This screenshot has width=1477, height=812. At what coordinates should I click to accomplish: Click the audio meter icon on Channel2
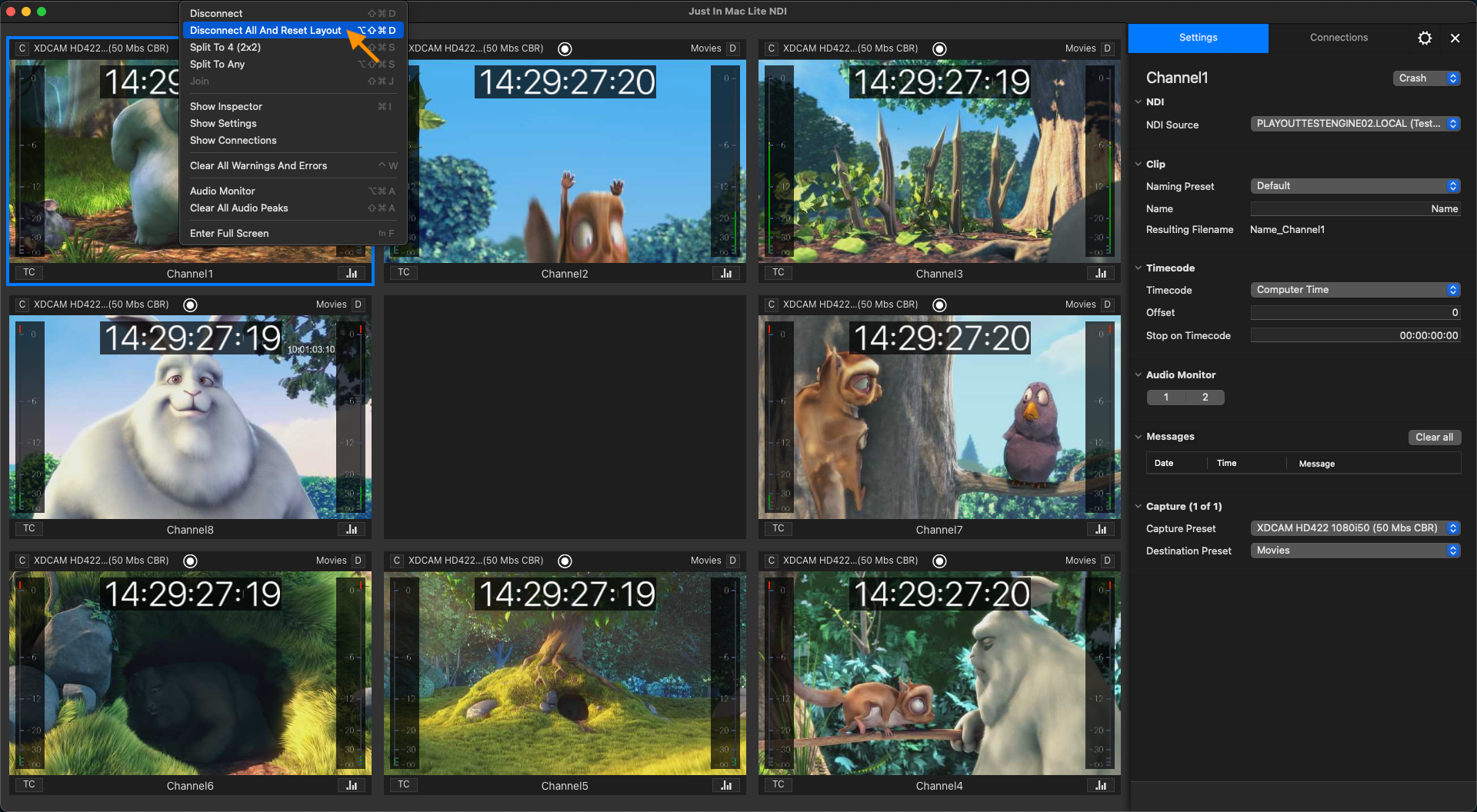click(x=726, y=273)
